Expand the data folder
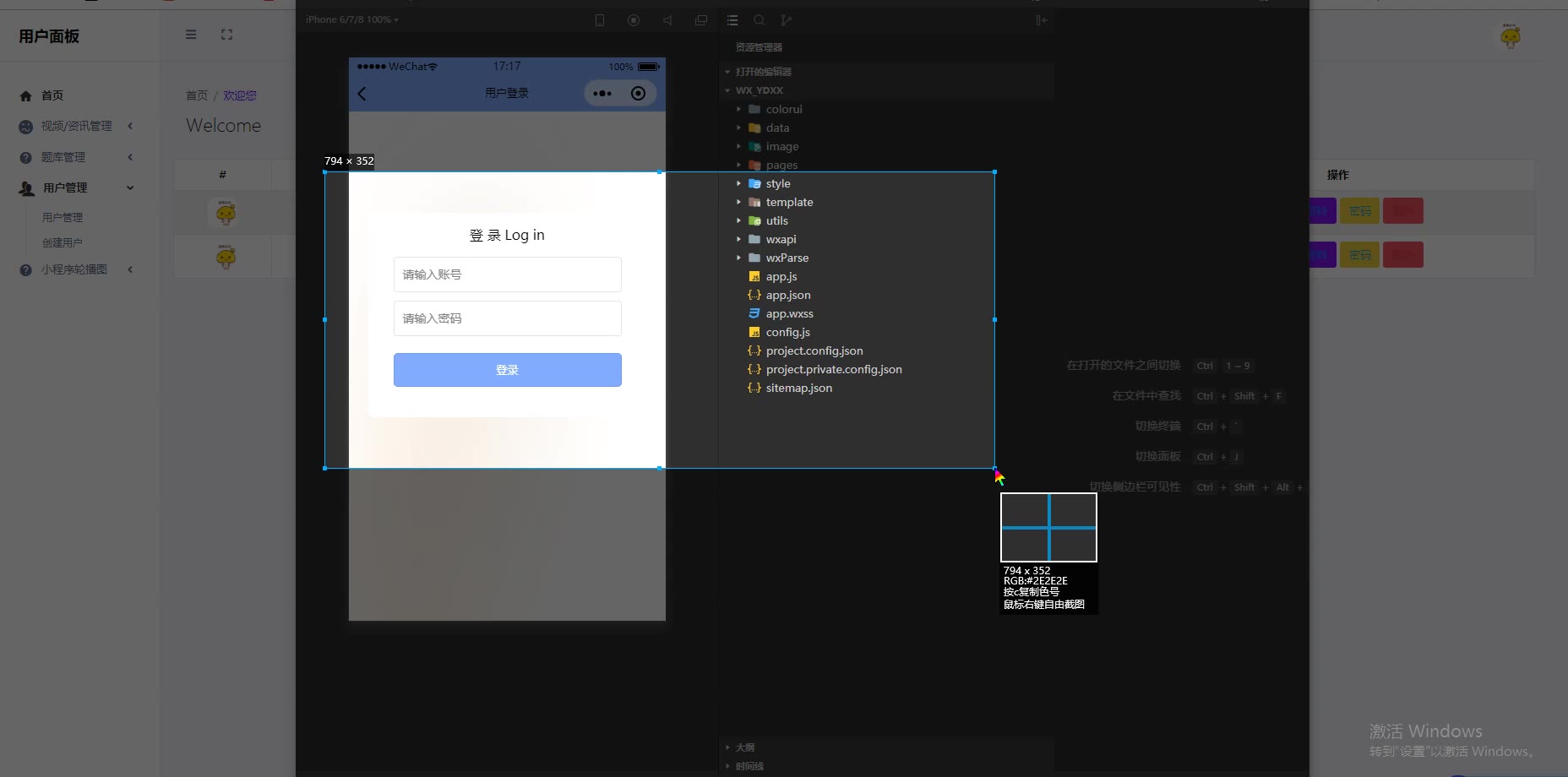 tap(738, 128)
